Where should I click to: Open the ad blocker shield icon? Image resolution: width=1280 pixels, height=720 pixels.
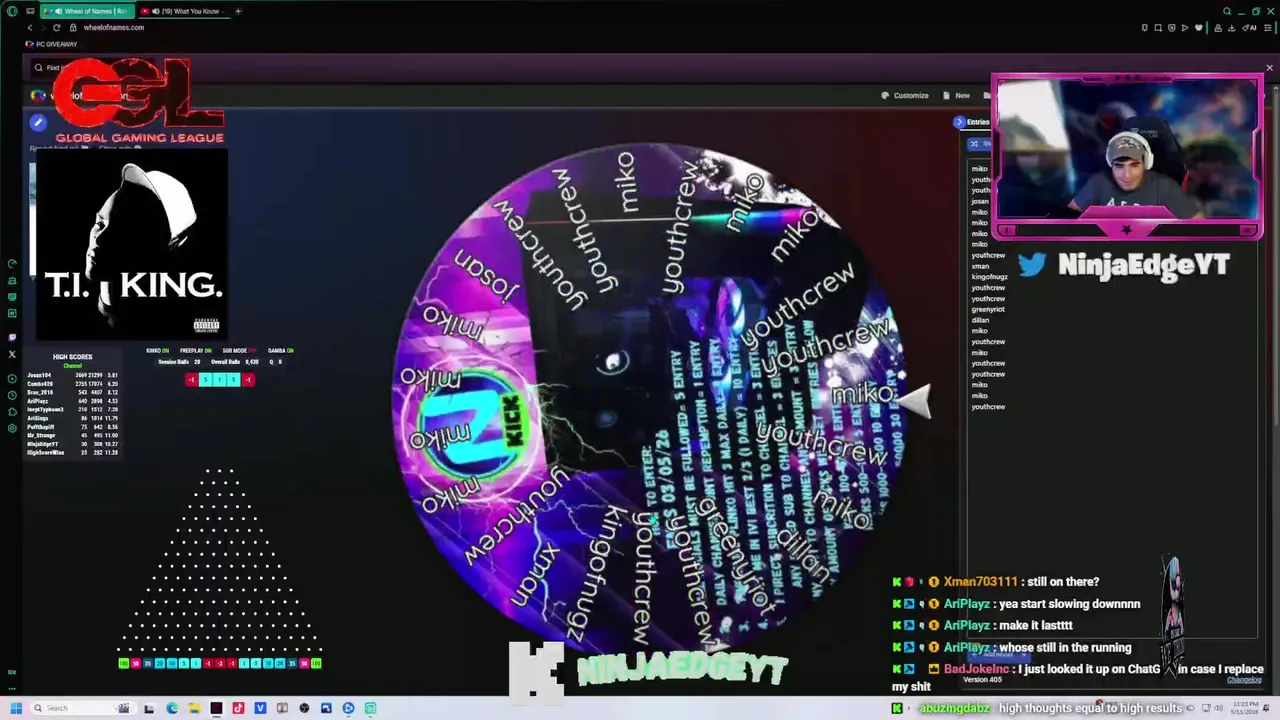tap(1172, 28)
